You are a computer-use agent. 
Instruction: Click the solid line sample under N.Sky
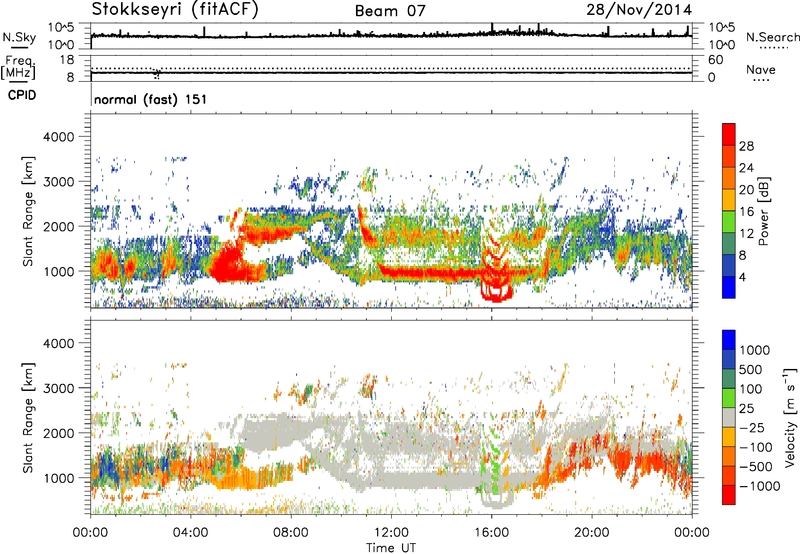coord(19,47)
